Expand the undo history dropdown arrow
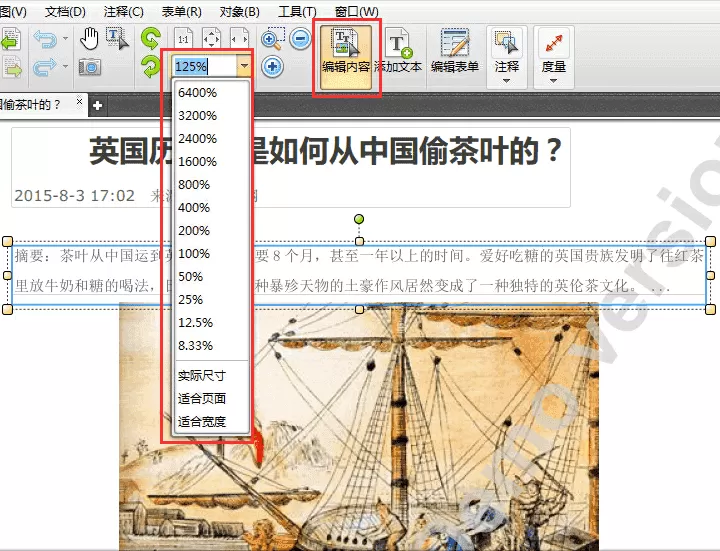Viewport: 720px width, 551px height. click(x=66, y=39)
